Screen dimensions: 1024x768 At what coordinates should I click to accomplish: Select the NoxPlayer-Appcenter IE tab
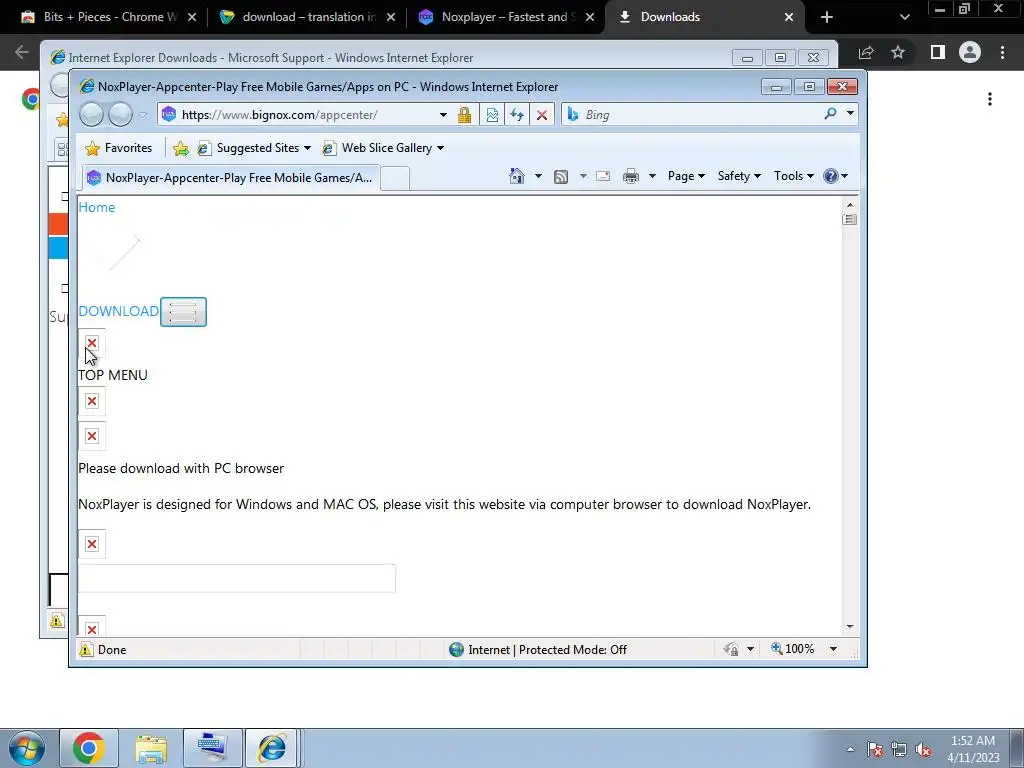click(229, 178)
